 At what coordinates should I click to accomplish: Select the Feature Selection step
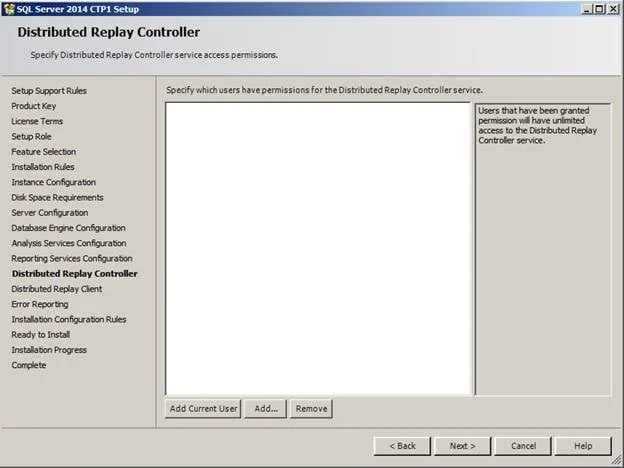click(x=43, y=152)
